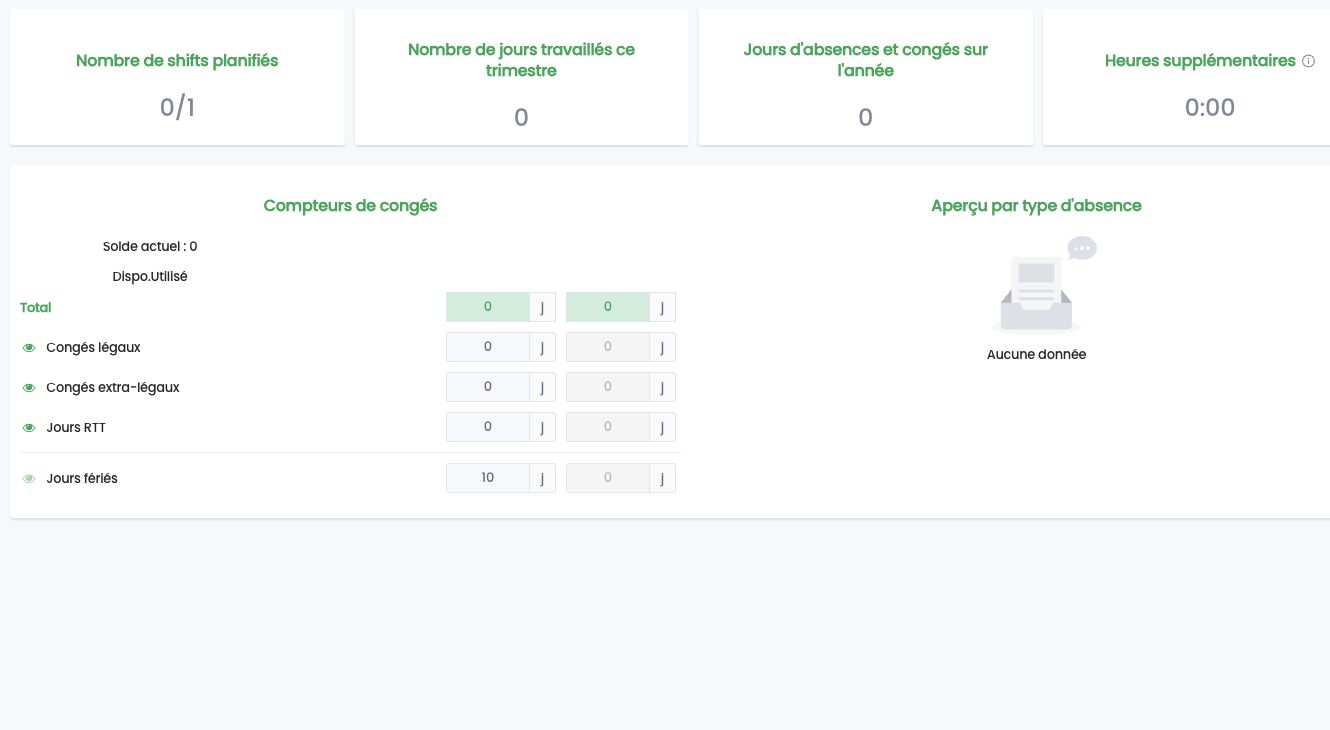Click the Solde actuel : 0 text

coord(150,247)
